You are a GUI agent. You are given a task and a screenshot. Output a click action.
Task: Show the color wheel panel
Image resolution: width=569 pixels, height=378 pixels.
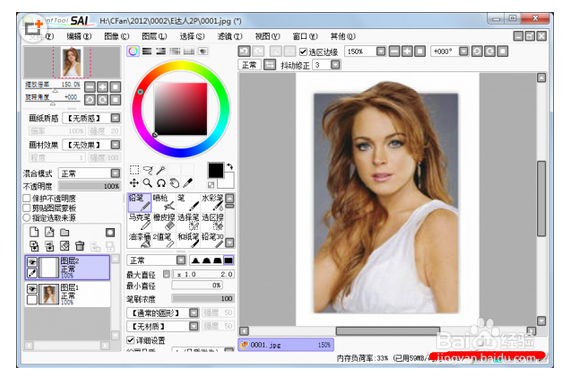coord(133,51)
